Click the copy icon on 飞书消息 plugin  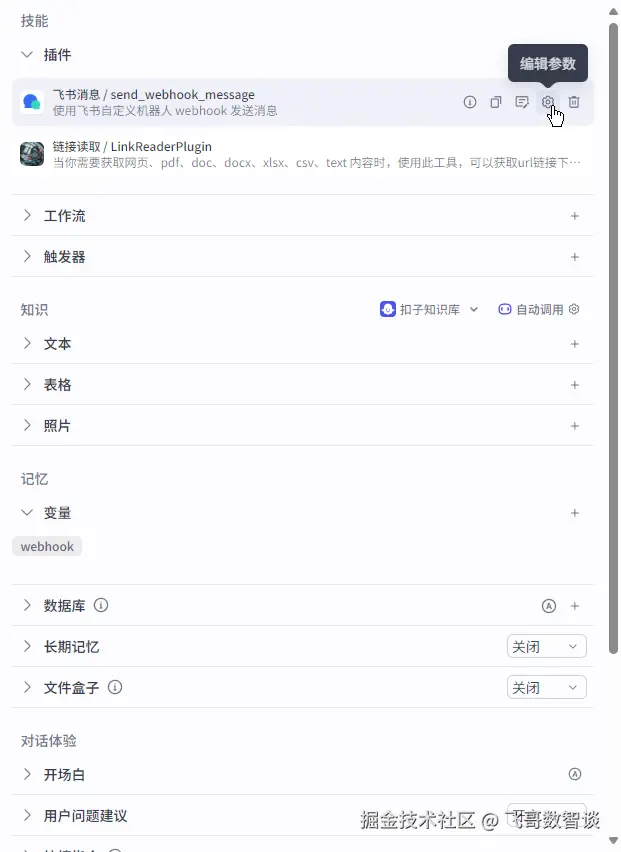pos(495,102)
